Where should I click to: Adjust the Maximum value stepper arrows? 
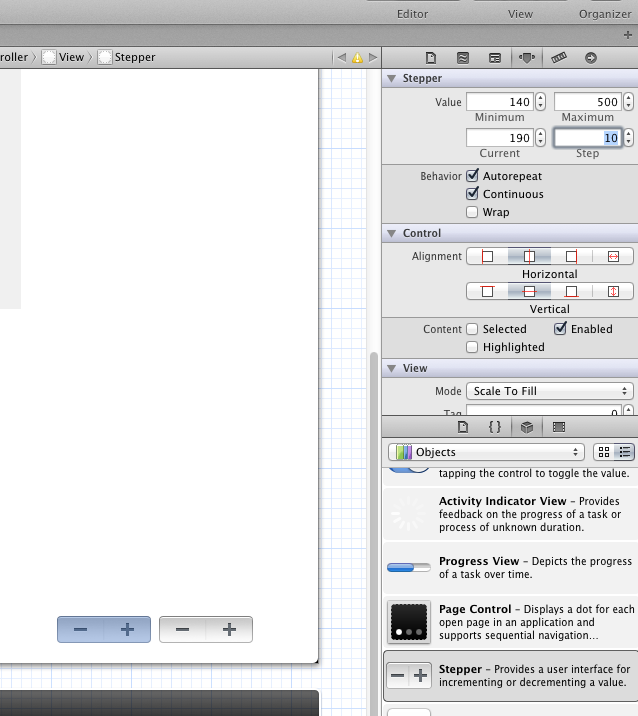coord(628,101)
